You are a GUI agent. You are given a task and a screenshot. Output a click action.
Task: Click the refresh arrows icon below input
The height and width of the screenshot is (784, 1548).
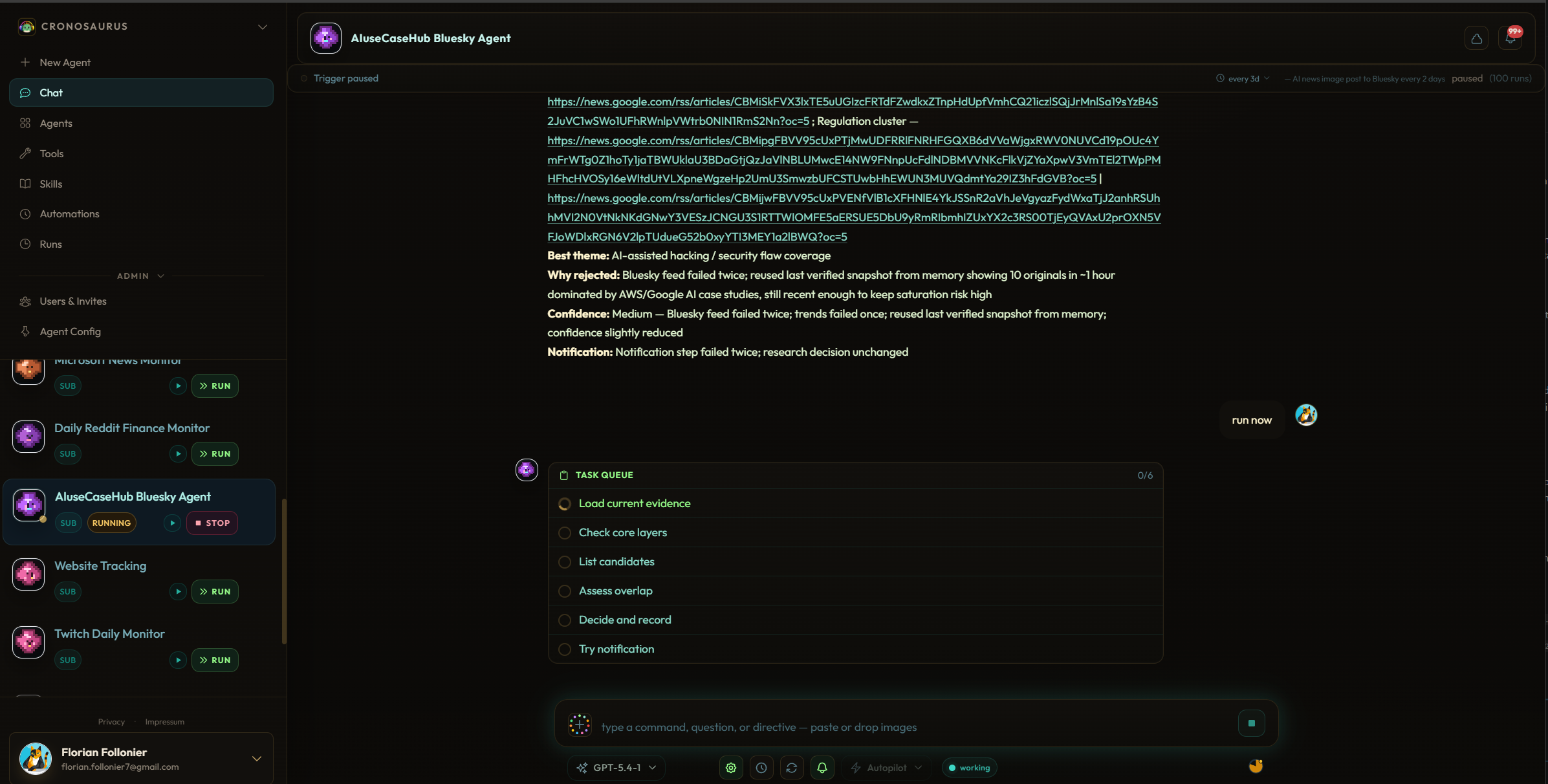[792, 768]
